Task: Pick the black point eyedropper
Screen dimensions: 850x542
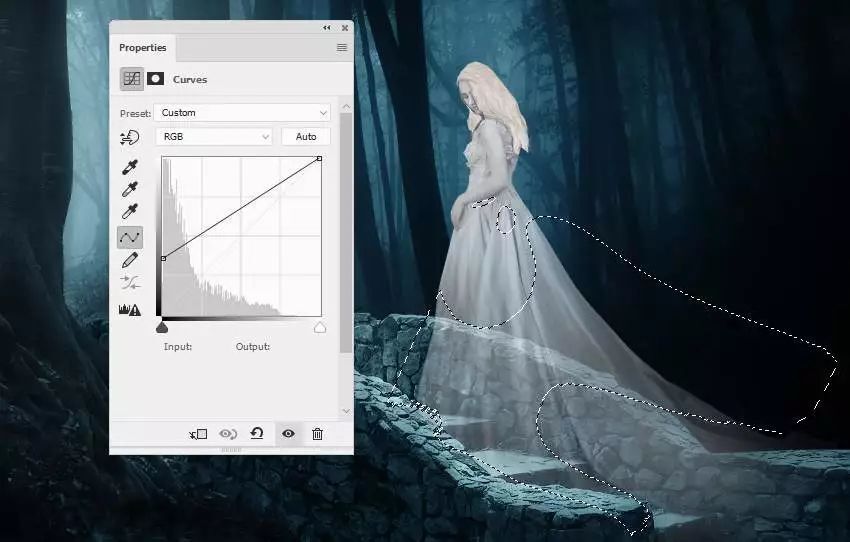Action: [x=130, y=167]
